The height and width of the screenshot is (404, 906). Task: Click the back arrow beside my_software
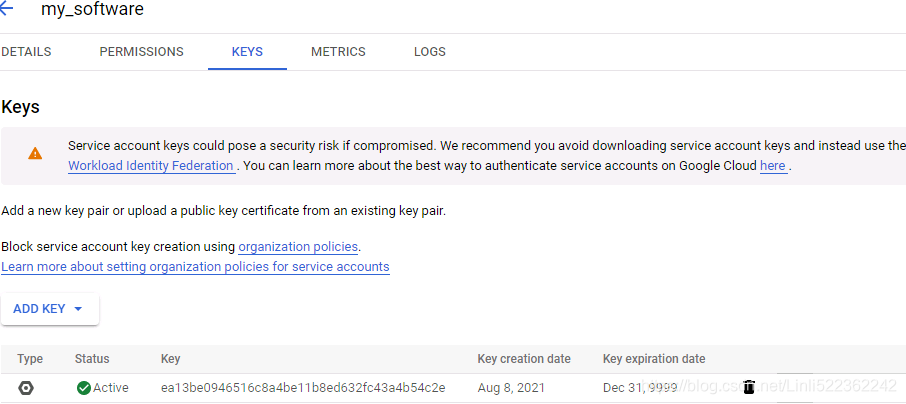tap(6, 9)
